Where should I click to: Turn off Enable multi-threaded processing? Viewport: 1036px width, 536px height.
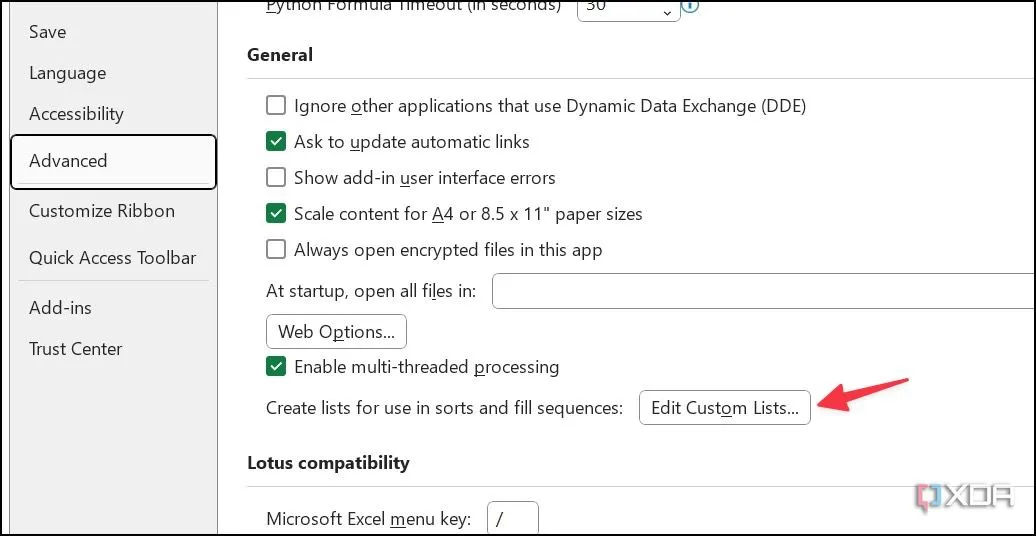[276, 367]
